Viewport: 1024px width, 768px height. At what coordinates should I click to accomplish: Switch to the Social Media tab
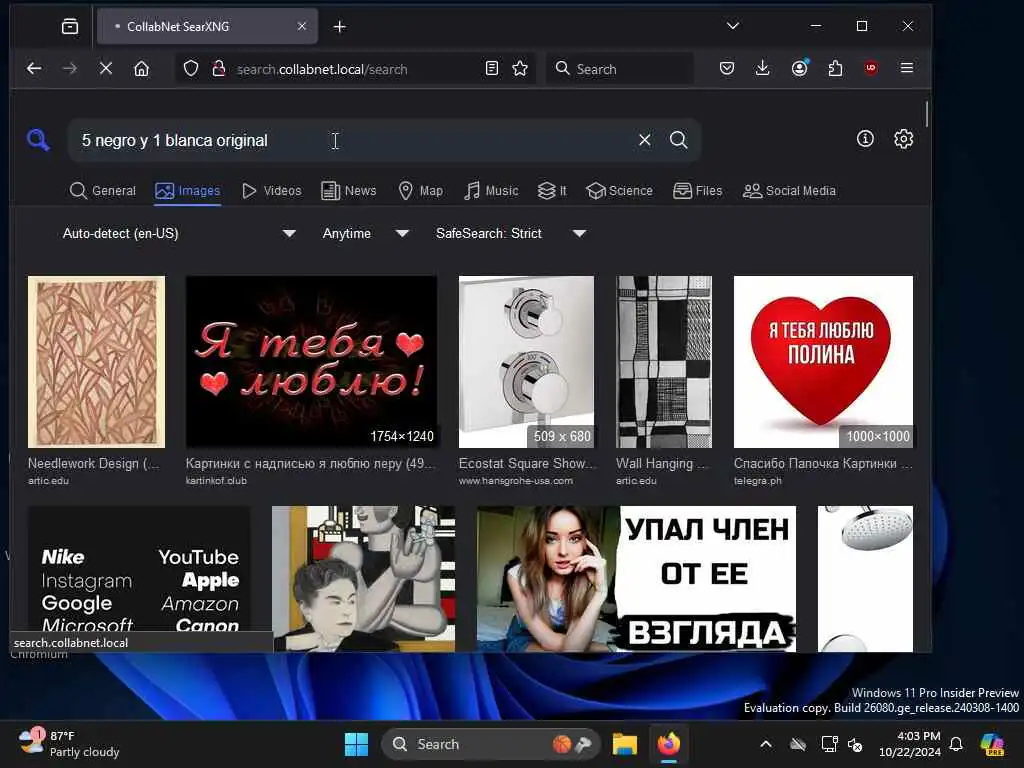pyautogui.click(x=790, y=191)
